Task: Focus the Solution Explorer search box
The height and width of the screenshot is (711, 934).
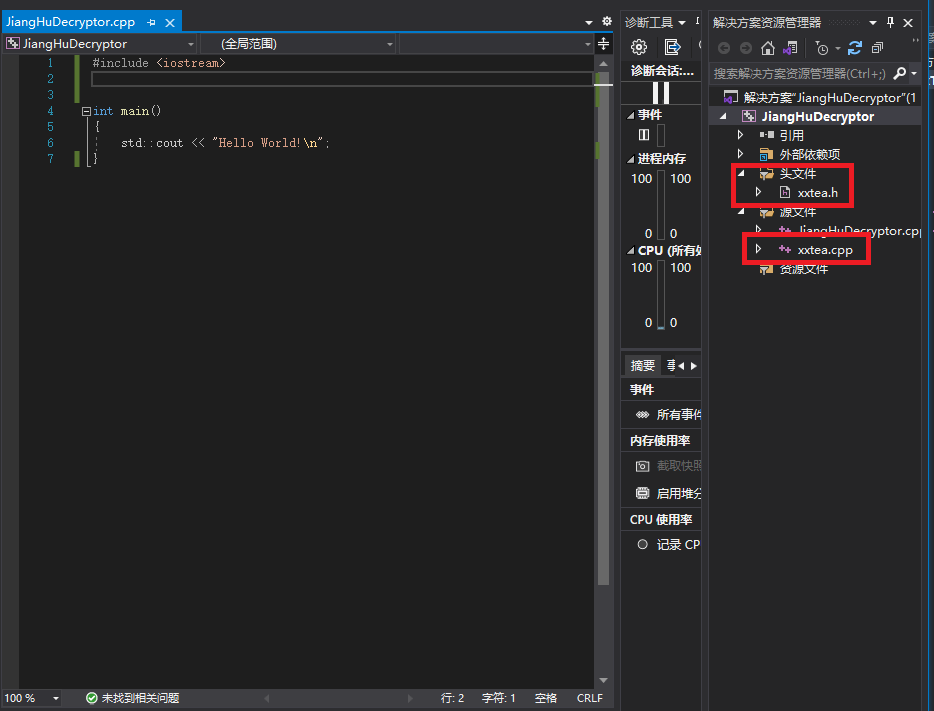Action: point(799,73)
